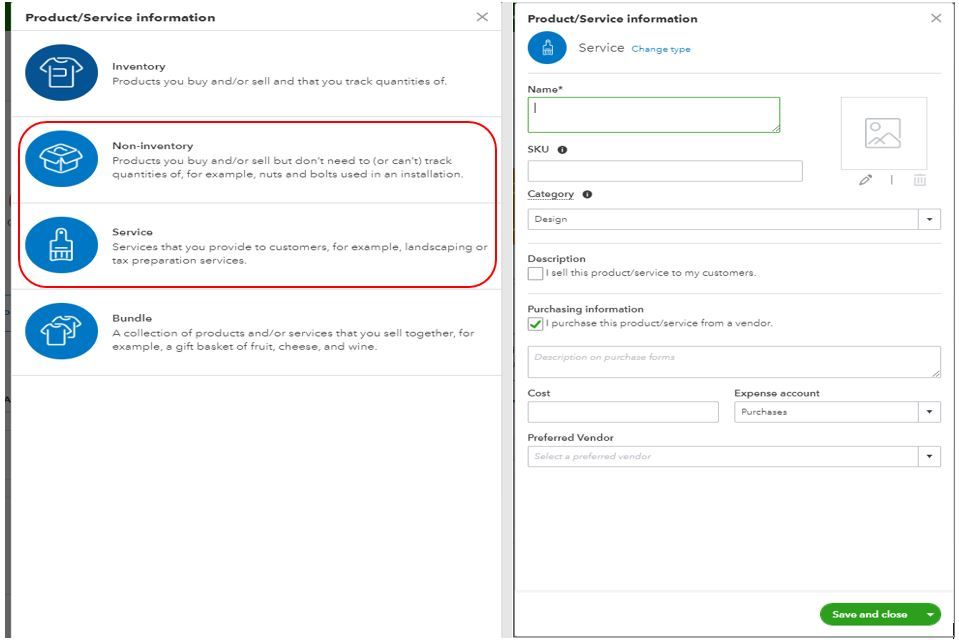Enable 'I sell this product/service' checkbox
The width and height of the screenshot is (959, 640).
(536, 273)
